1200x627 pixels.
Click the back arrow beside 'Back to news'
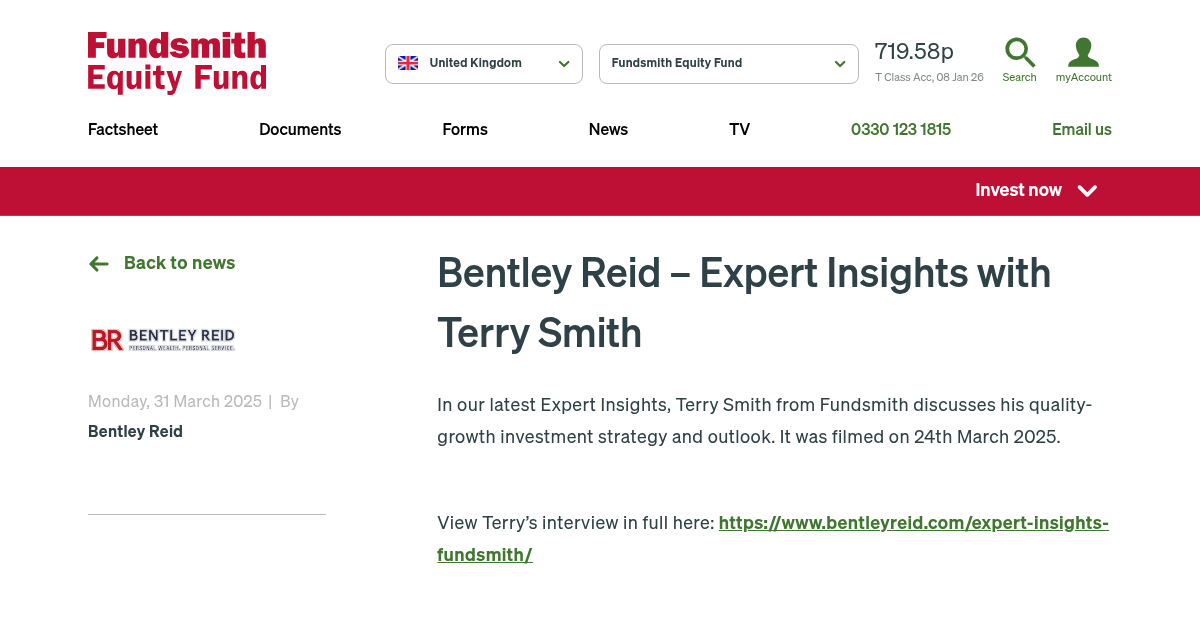[98, 263]
